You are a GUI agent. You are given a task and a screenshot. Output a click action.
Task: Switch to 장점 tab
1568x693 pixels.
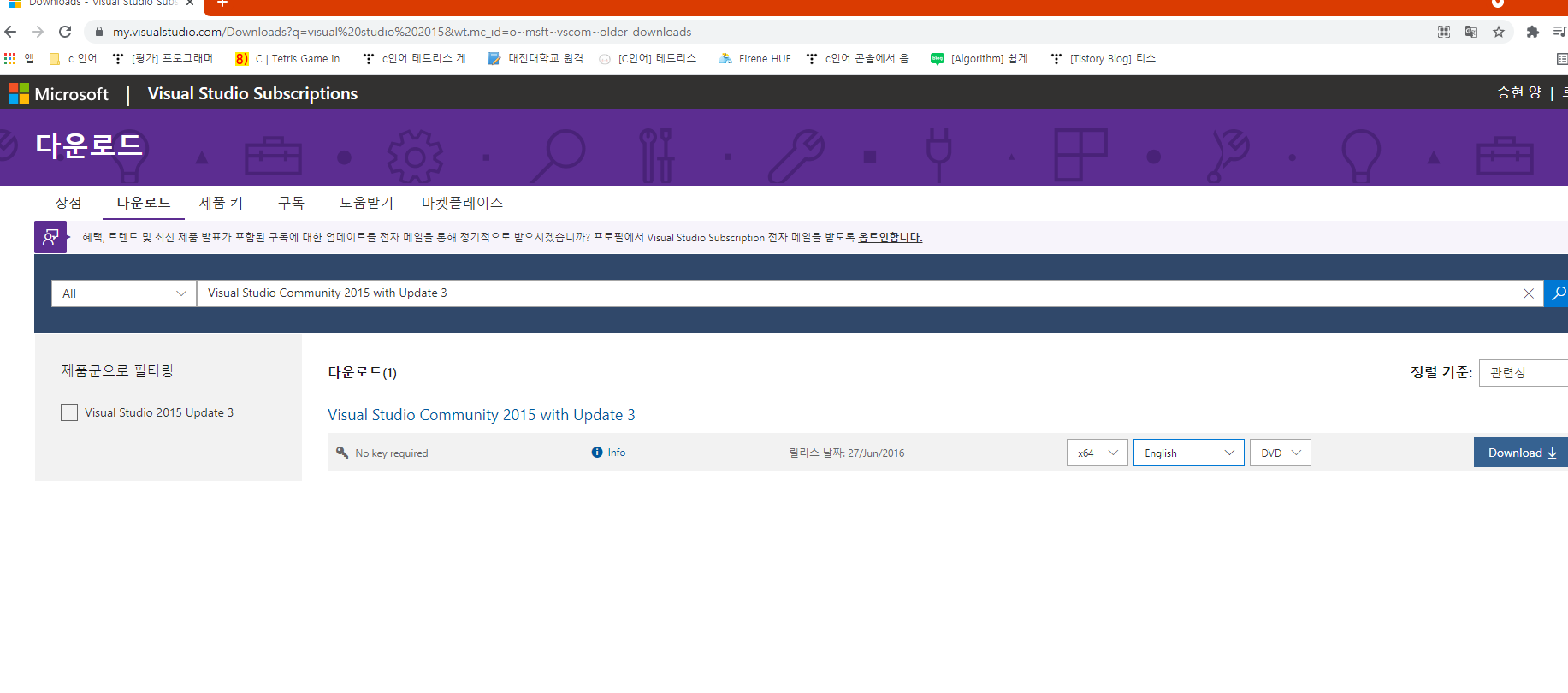[68, 203]
